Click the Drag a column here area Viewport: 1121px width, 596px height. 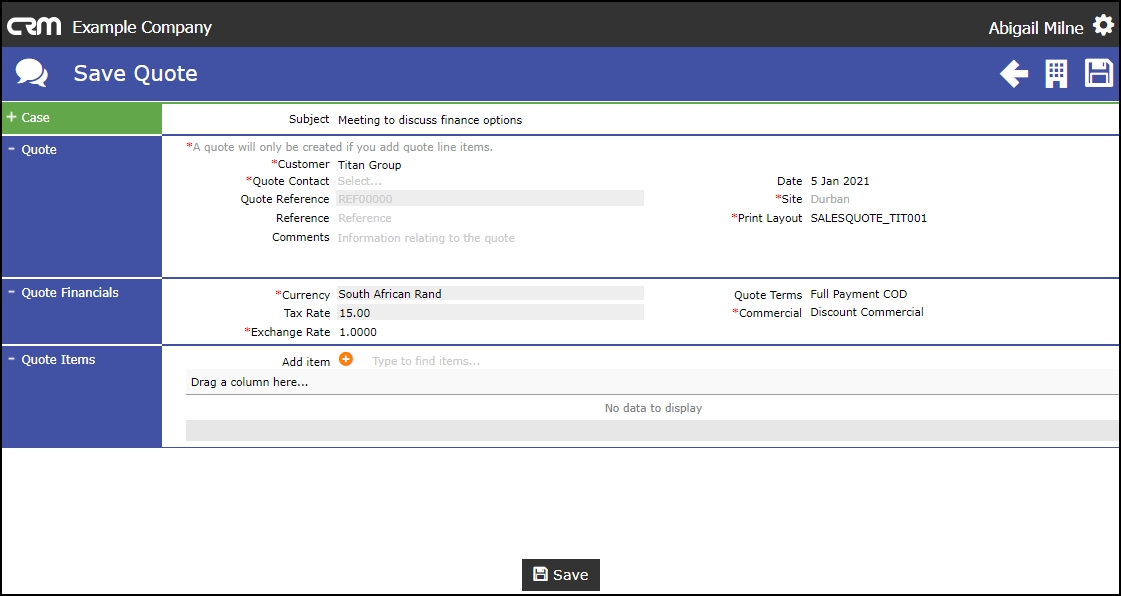coord(652,382)
